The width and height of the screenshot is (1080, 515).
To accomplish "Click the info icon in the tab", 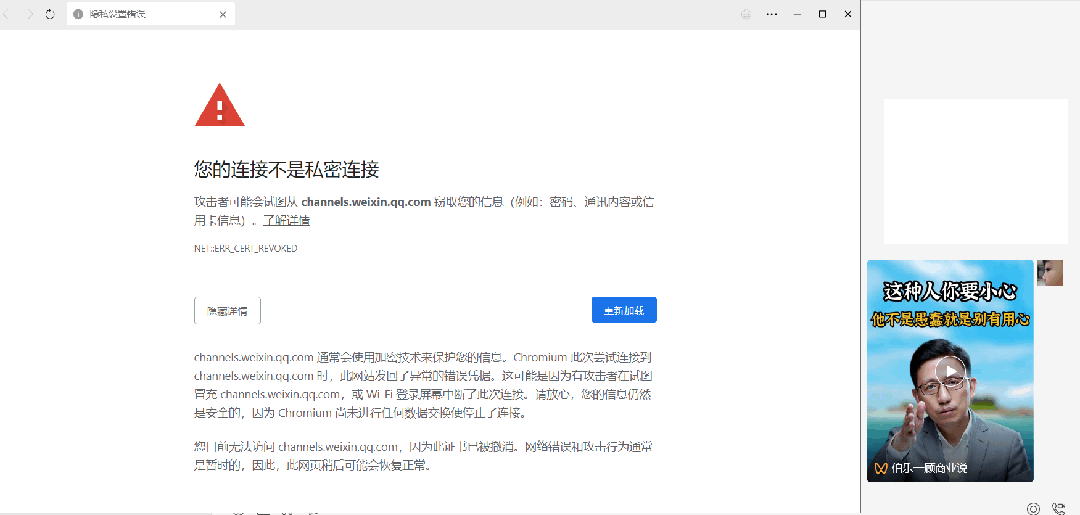I will (x=78, y=14).
